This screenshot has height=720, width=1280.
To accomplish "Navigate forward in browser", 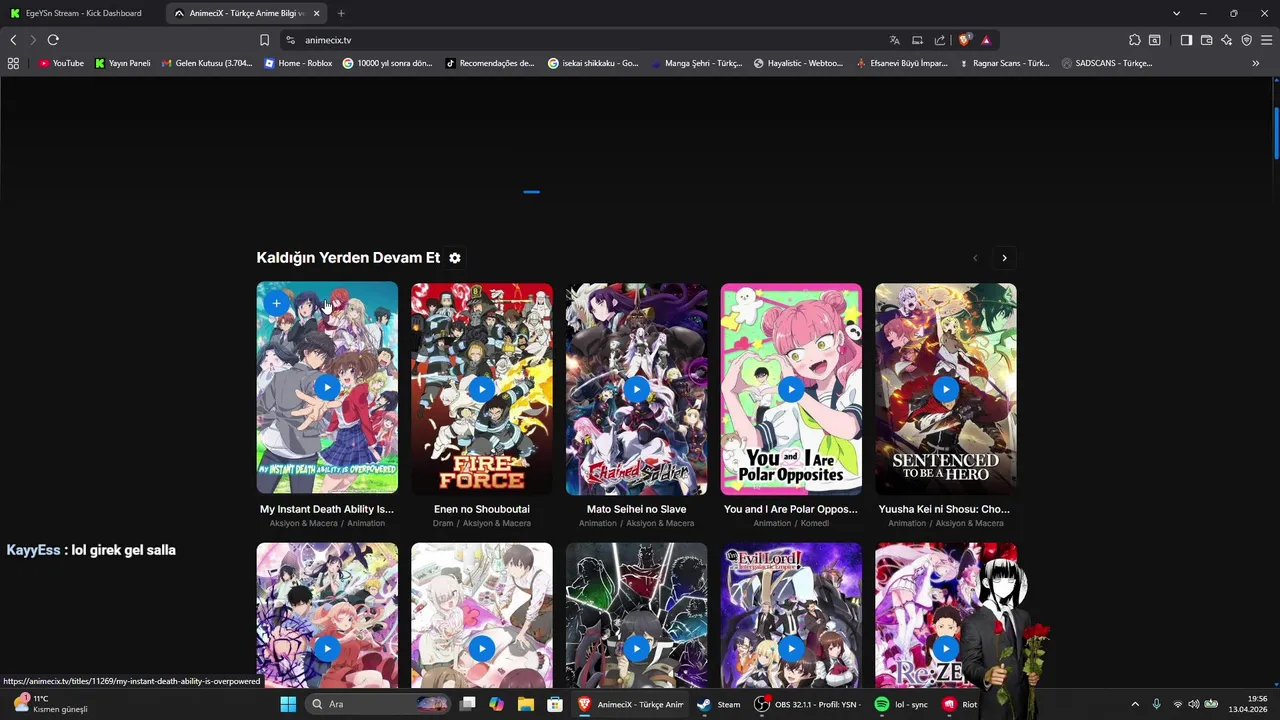I will (33, 40).
